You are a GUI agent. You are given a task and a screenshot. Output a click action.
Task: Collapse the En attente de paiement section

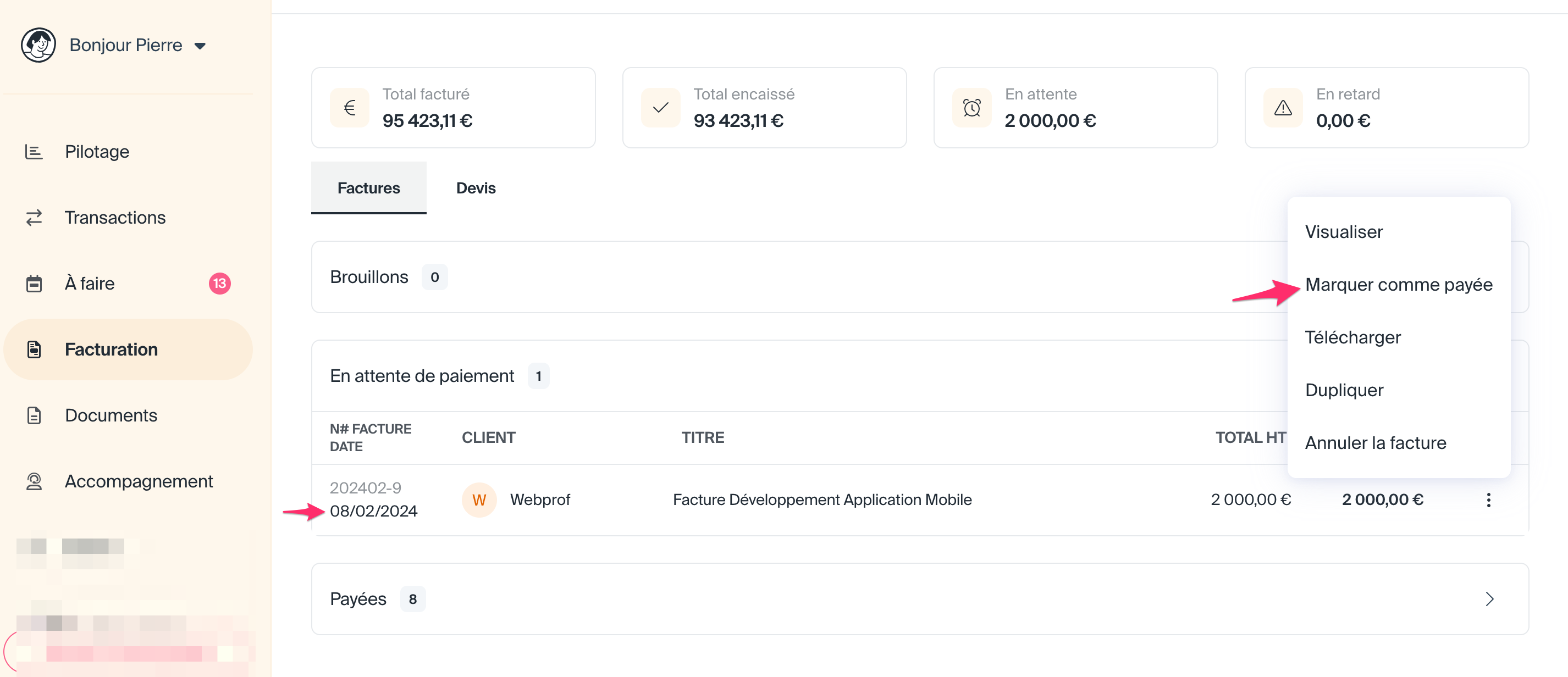tap(421, 376)
